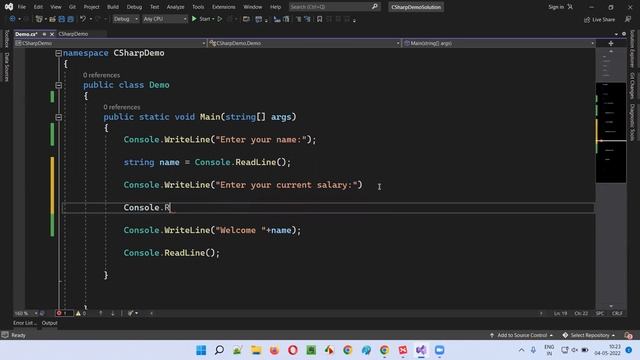The image size is (640, 360).
Task: Click the Live Share button
Action: [599, 19]
